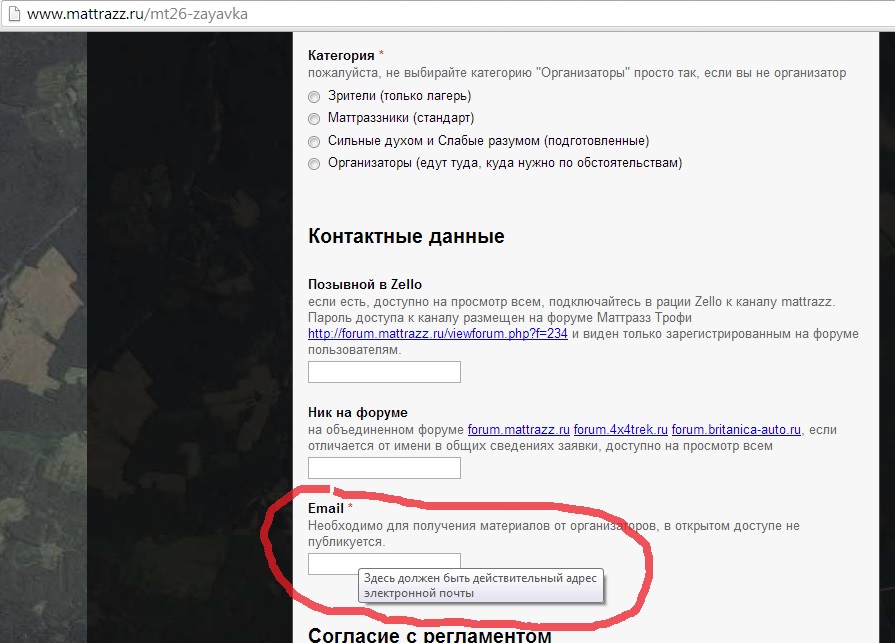Click the "Контактные данные" heading
This screenshot has width=895, height=643.
coord(406,237)
